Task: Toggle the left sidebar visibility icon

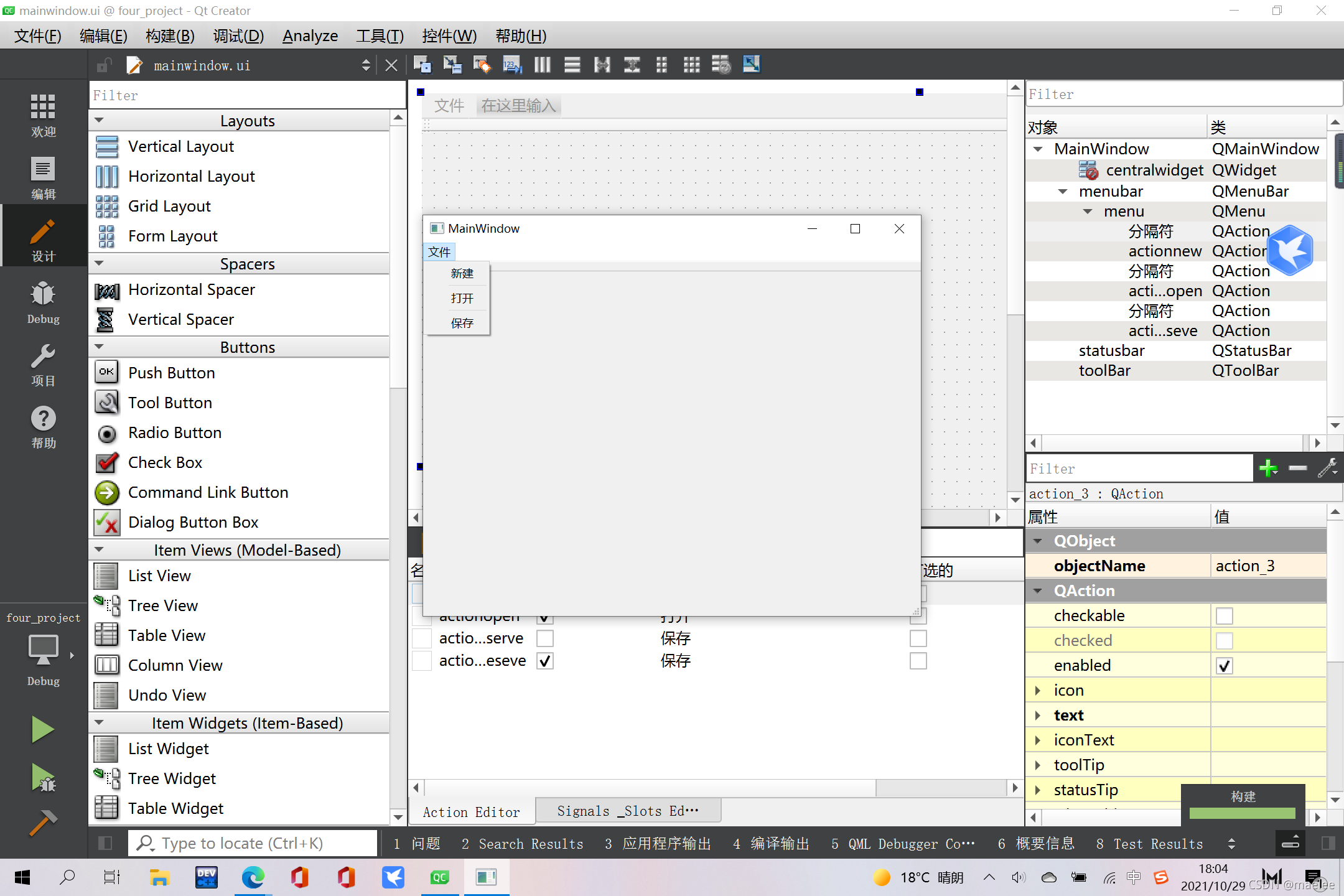Action: click(x=105, y=843)
